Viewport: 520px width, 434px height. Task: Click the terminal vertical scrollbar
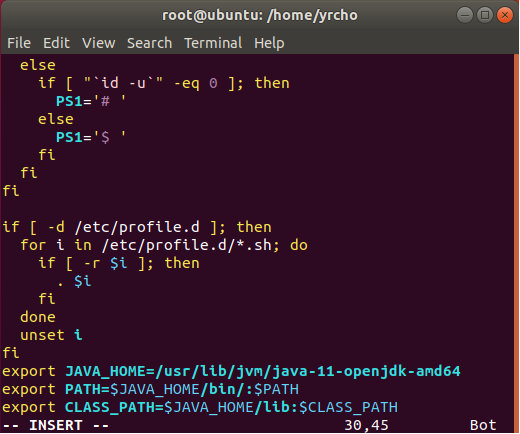[516, 243]
